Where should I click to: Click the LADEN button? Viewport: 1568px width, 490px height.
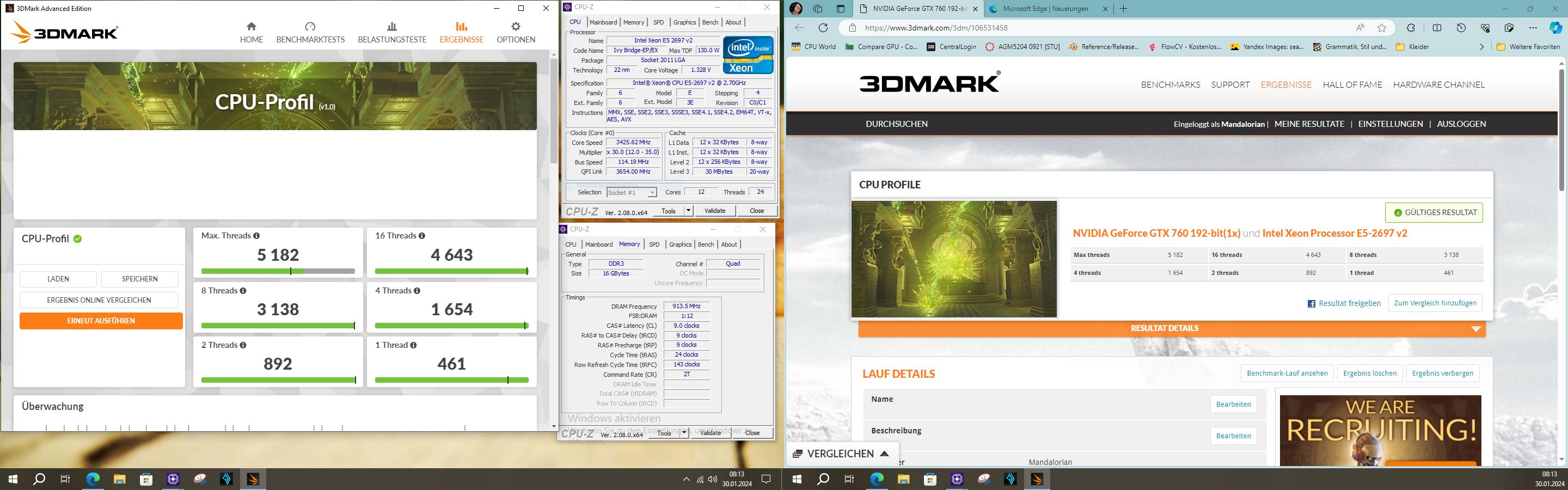click(58, 279)
